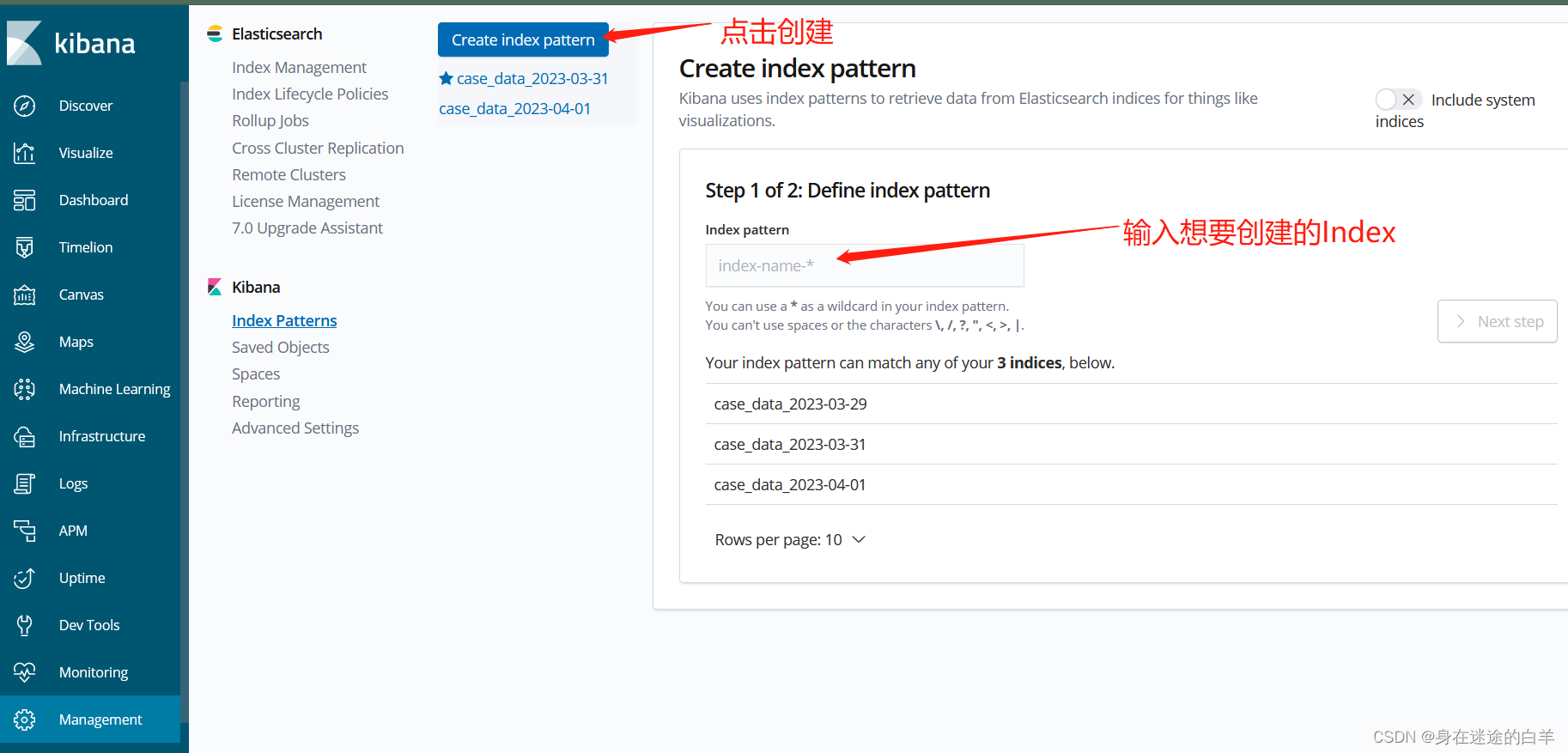Select Maps label in side nav
1568x753 pixels.
coord(76,342)
